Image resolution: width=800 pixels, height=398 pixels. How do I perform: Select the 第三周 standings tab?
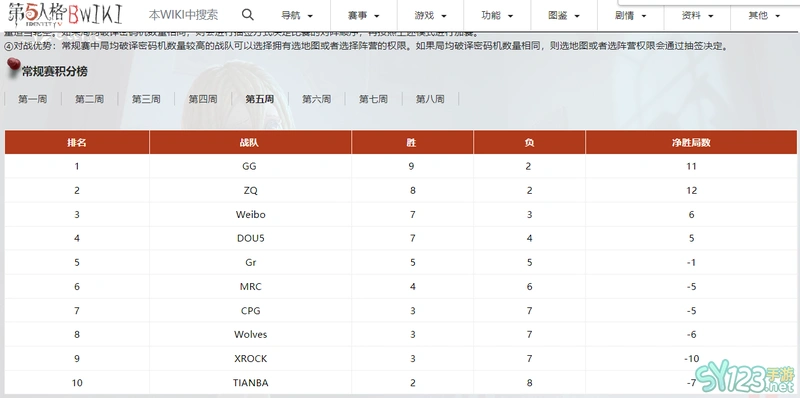[x=146, y=99]
